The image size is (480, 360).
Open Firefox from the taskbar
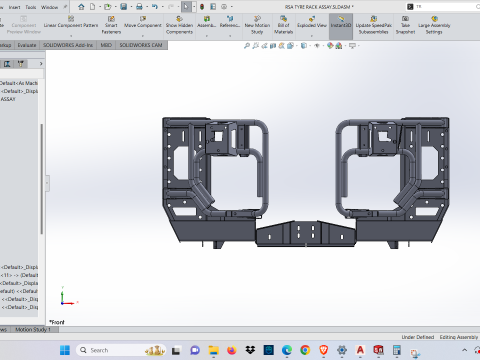tap(232, 350)
